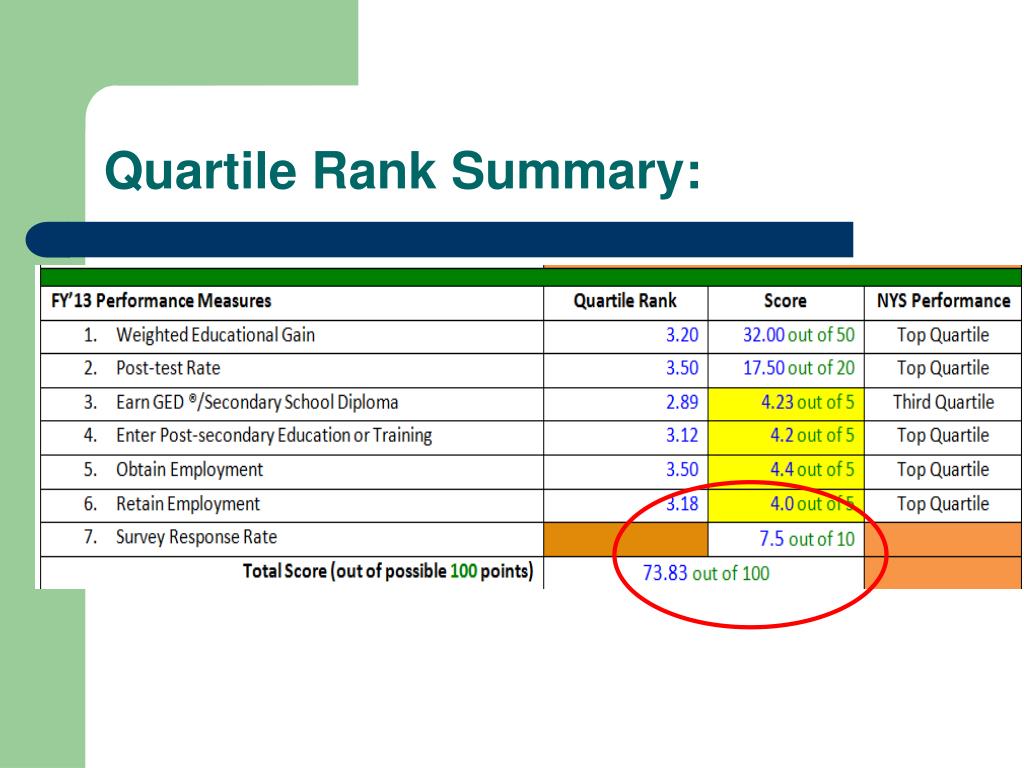Click the score '4.23 out of 5'
Screen dimensions: 1024x768
(x=807, y=402)
